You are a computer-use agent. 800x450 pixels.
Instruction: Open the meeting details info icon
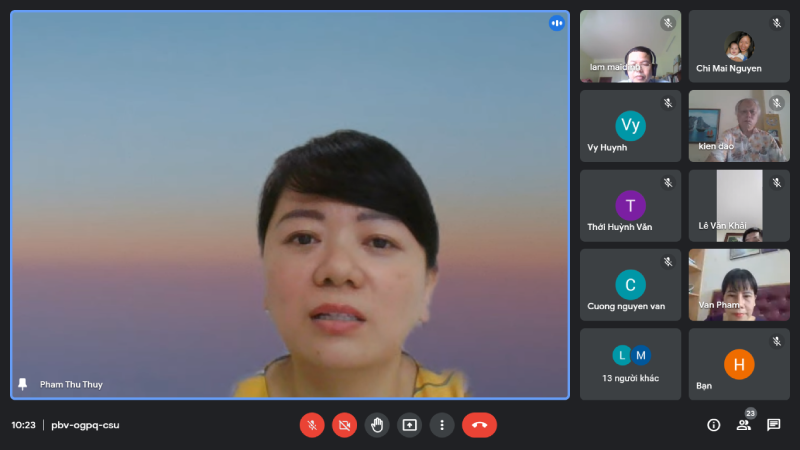(714, 425)
